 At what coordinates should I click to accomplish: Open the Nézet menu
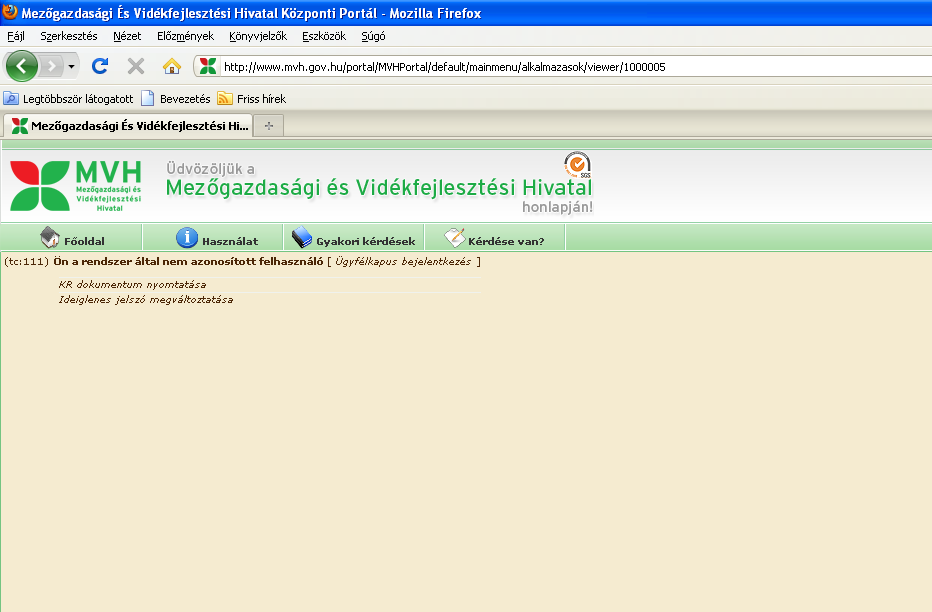click(127, 36)
